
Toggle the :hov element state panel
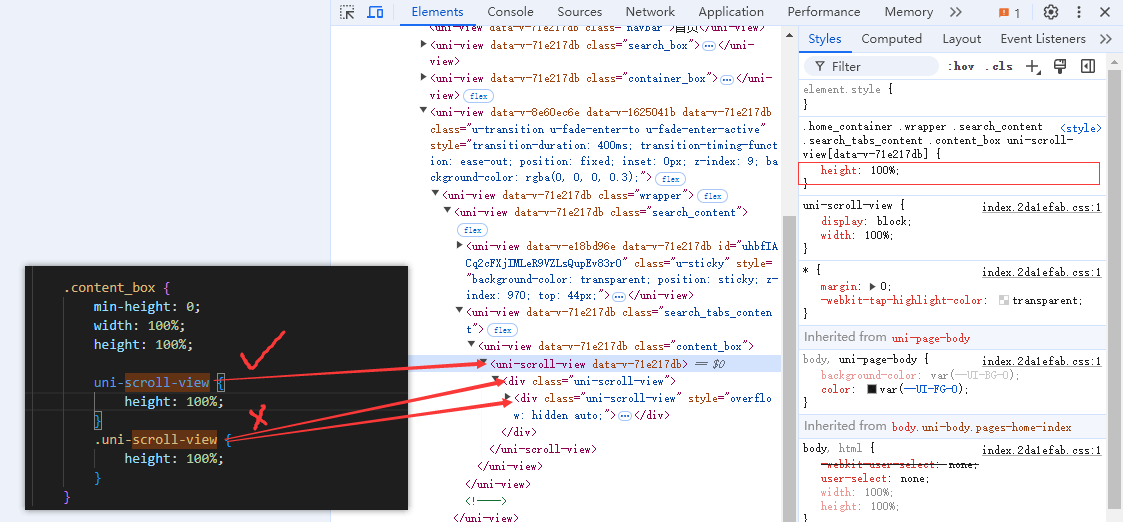point(961,66)
